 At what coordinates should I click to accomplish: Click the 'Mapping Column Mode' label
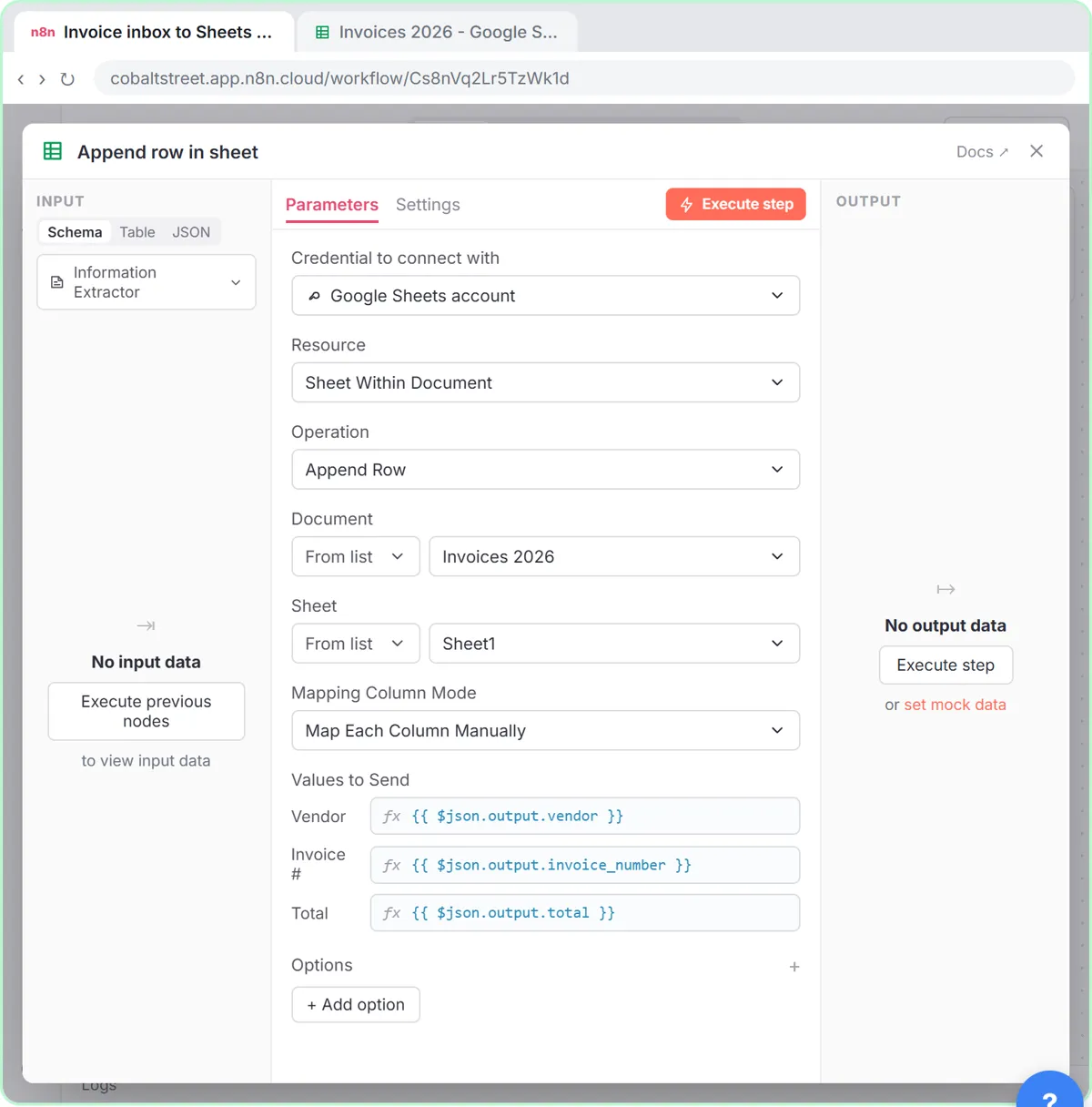tap(384, 694)
